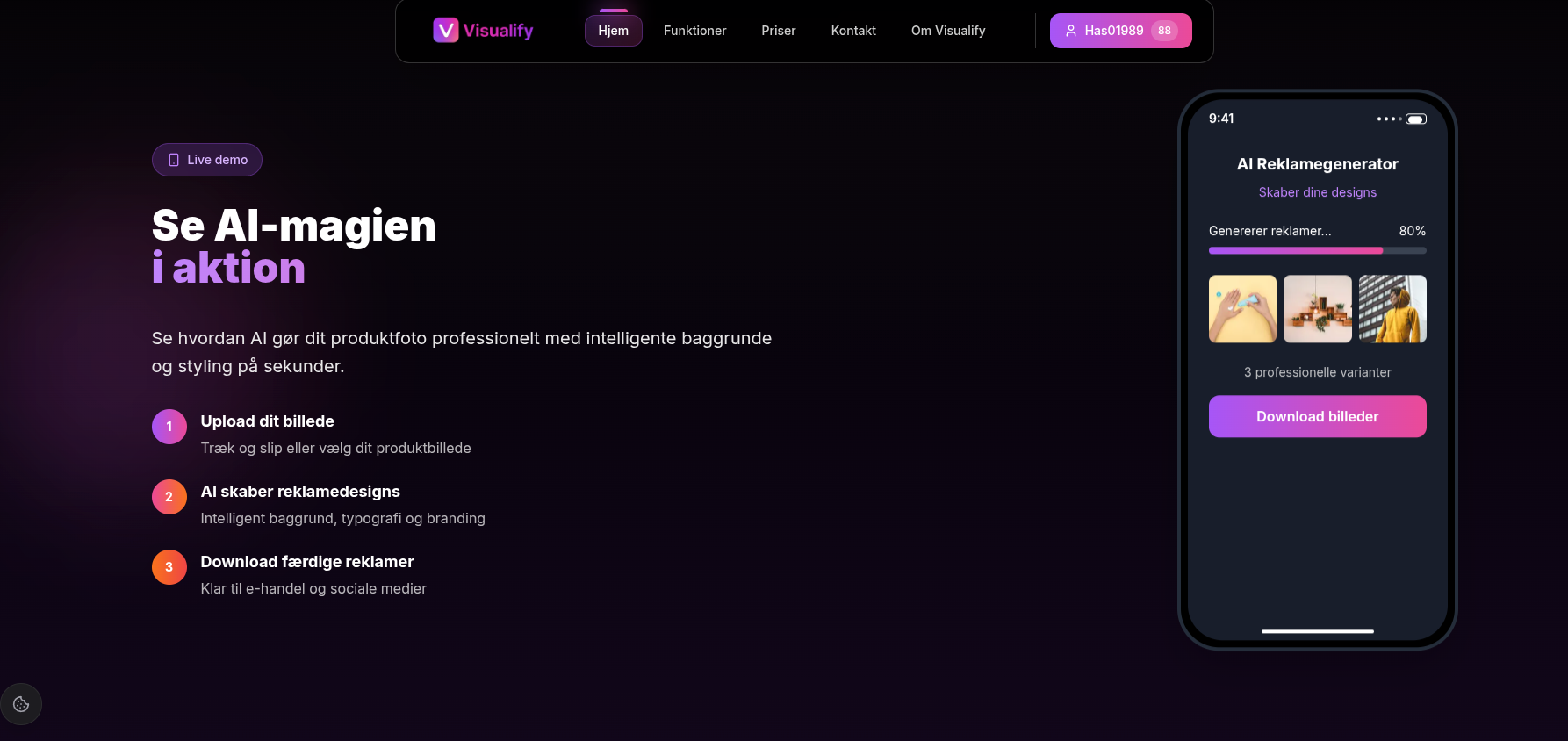Click the 88 credits badge
This screenshot has width=1568, height=741.
pos(1164,31)
